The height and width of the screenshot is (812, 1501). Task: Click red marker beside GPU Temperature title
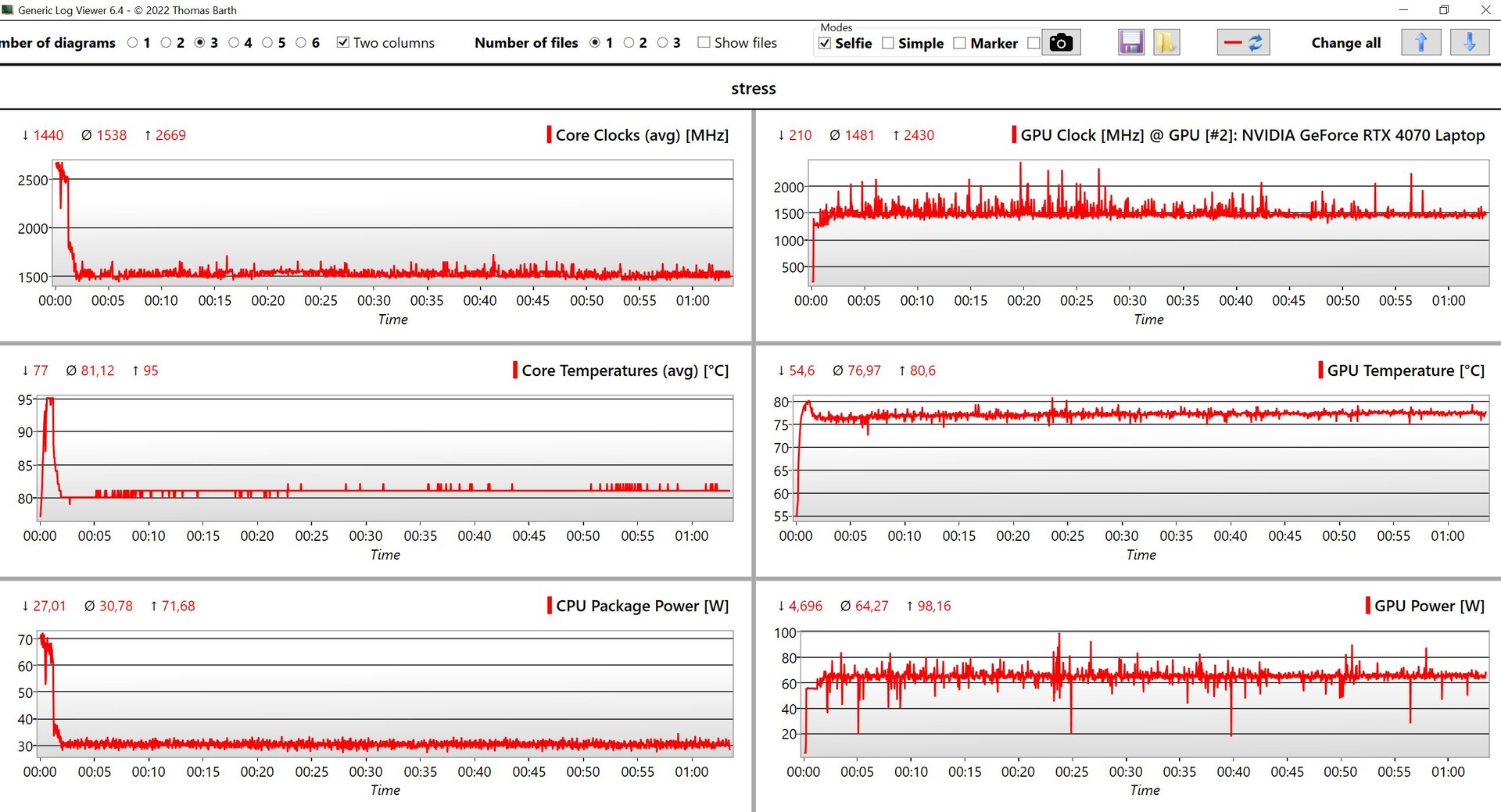(1320, 370)
